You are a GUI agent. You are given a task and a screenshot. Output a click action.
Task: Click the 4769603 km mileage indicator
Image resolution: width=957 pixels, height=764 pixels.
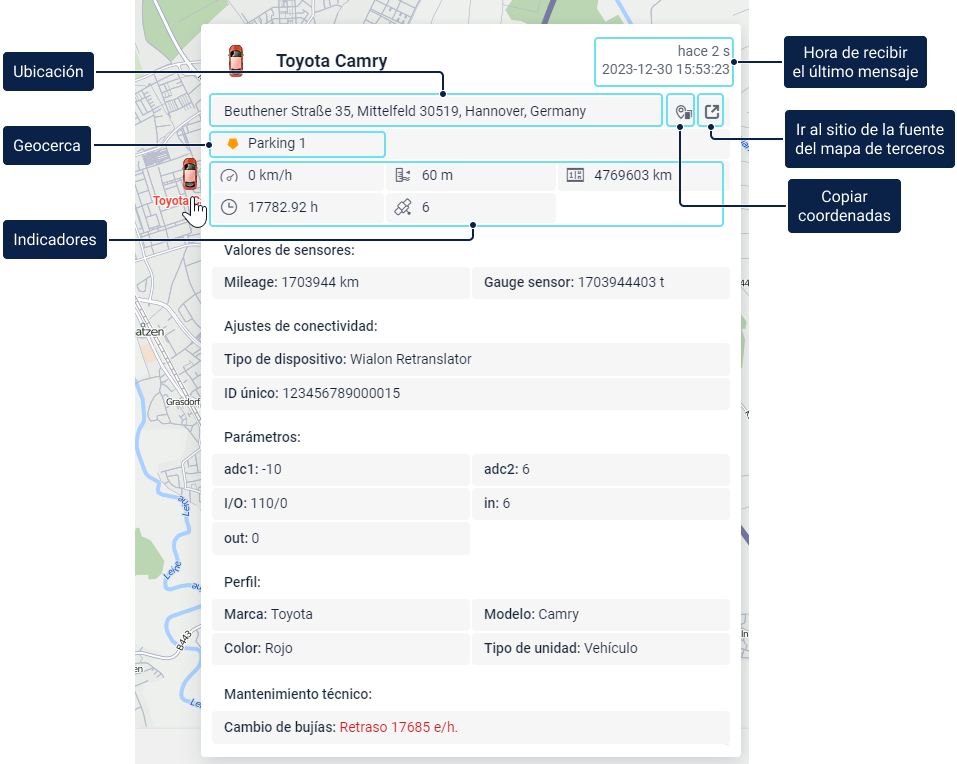coord(633,176)
